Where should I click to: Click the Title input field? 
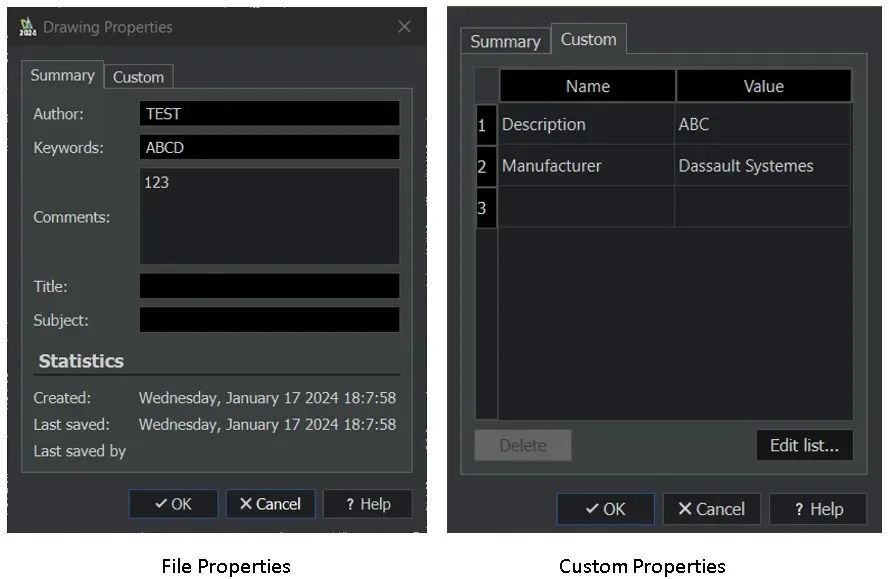[269, 286]
